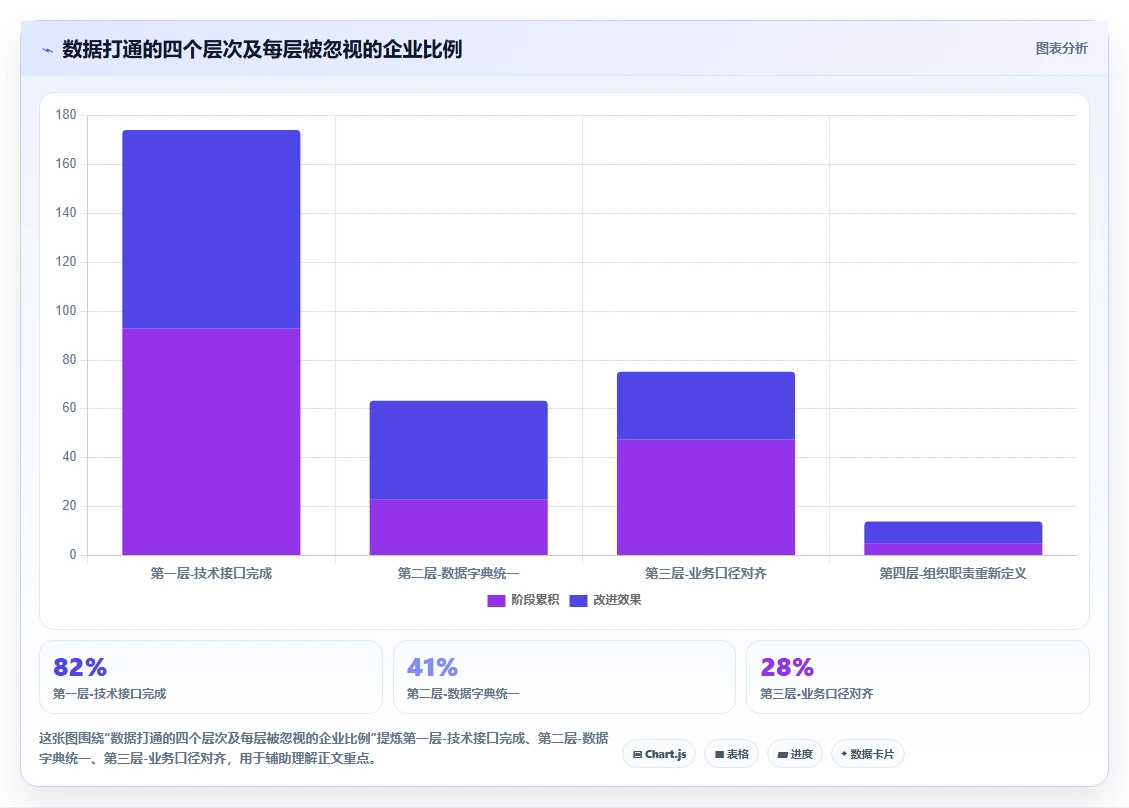Toggle the 阶段累积 legend purple swatch
This screenshot has width=1129, height=808.
pos(496,601)
